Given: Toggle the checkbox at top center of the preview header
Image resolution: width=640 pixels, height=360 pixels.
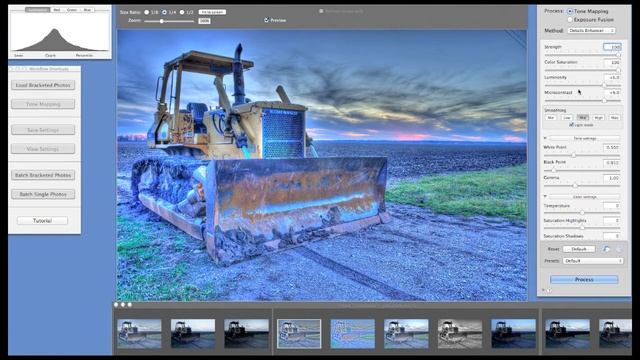Looking at the screenshot, I should pyautogui.click(x=321, y=11).
